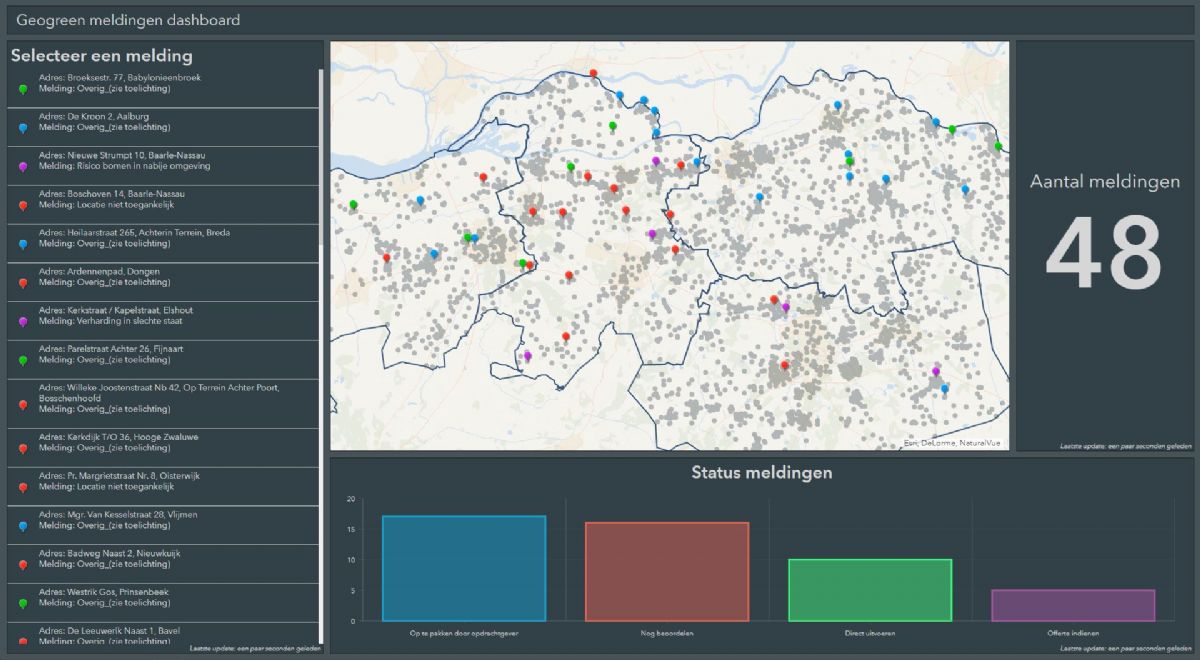Click the Esri, DeLorme, NaturalVue map attribution
The width and height of the screenshot is (1200, 660).
tap(954, 442)
